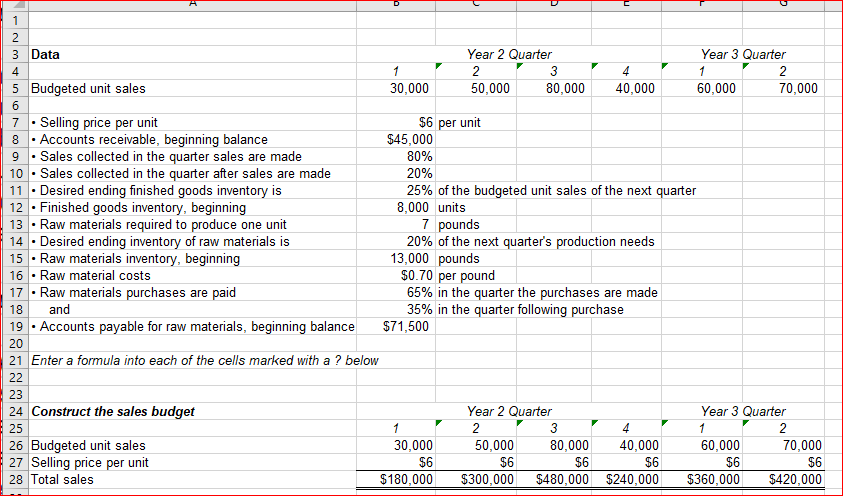Select row header 5
Viewport: 843px width, 496px height.
(15, 88)
